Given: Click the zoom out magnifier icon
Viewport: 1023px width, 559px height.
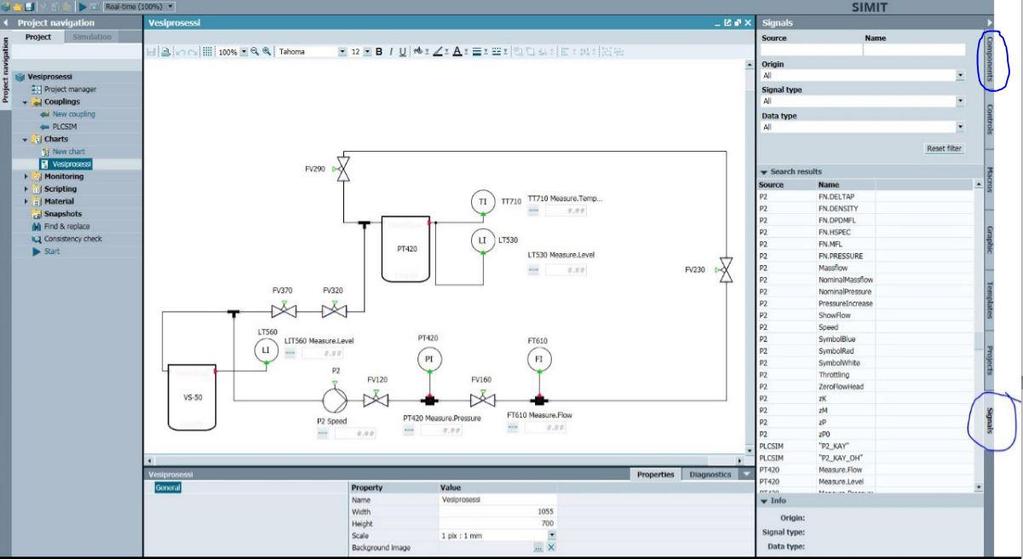Looking at the screenshot, I should tap(255, 52).
